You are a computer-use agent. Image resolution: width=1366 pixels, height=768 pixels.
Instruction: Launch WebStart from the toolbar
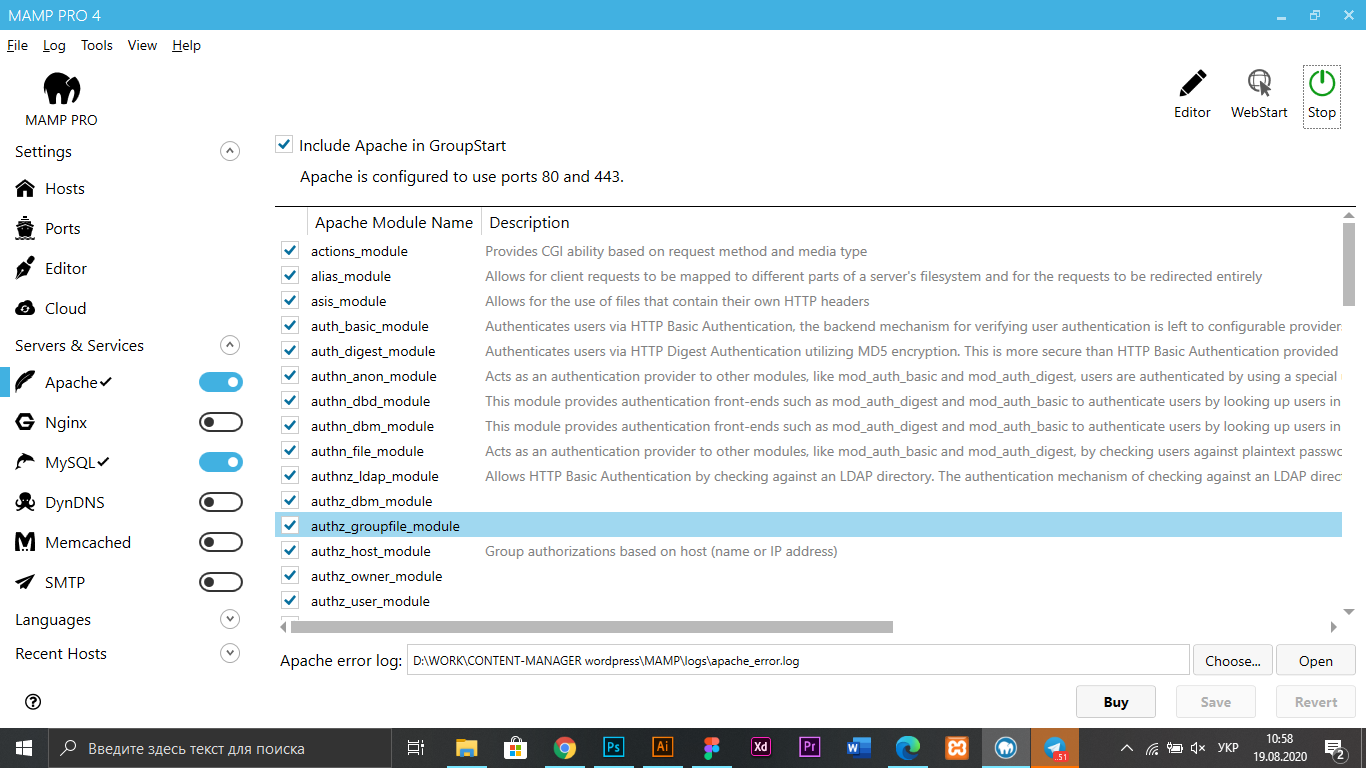tap(1259, 83)
